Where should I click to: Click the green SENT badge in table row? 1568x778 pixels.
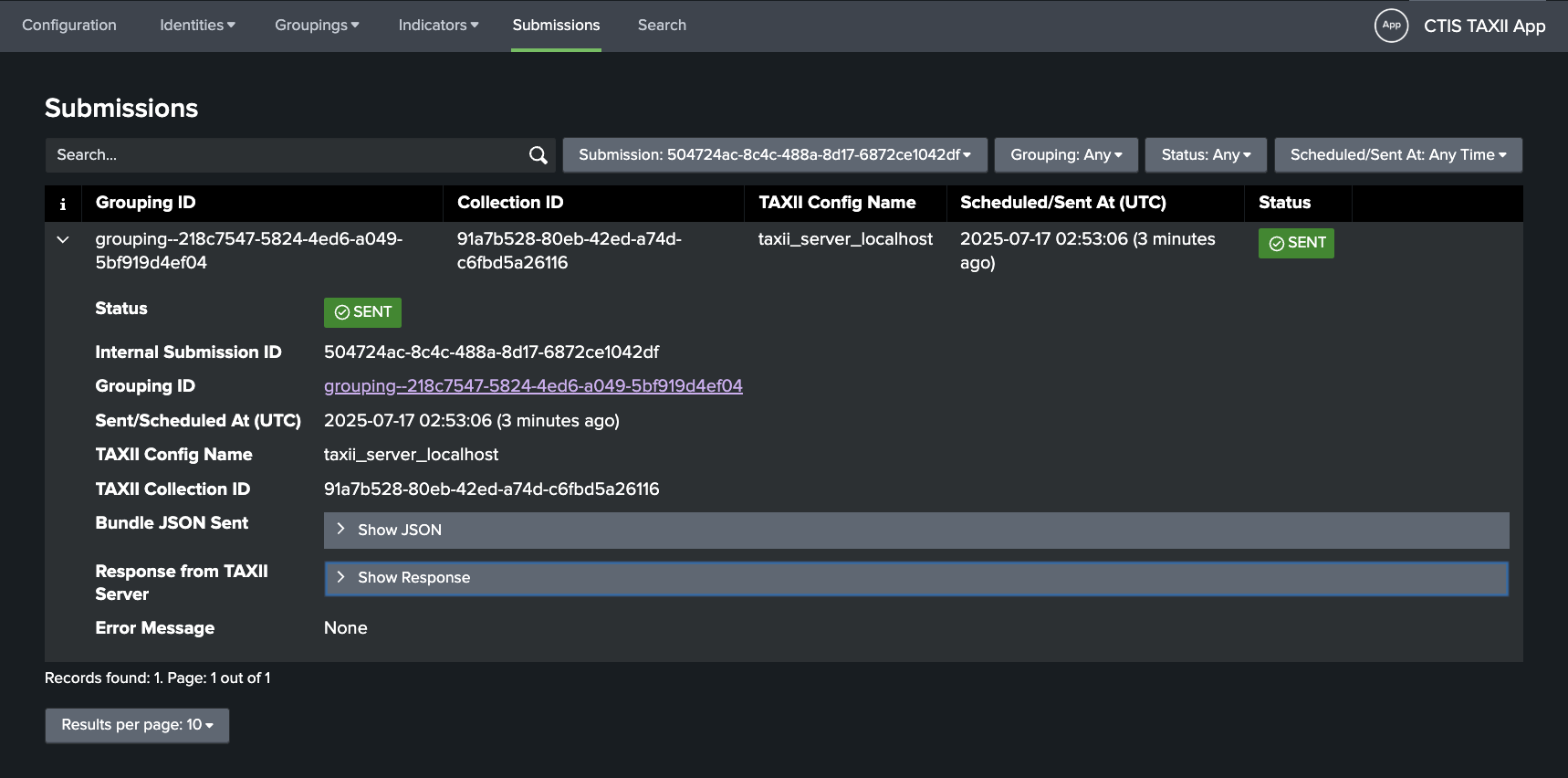[1295, 243]
